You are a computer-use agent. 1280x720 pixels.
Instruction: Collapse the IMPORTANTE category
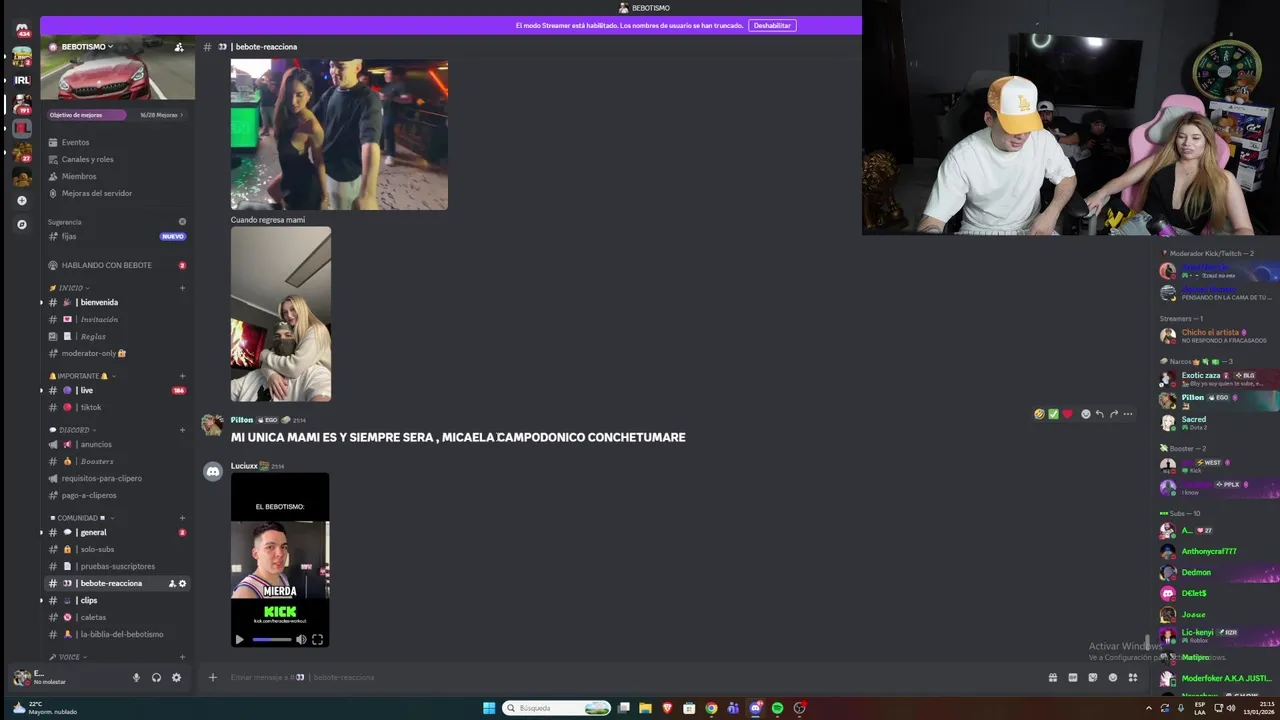coord(83,376)
